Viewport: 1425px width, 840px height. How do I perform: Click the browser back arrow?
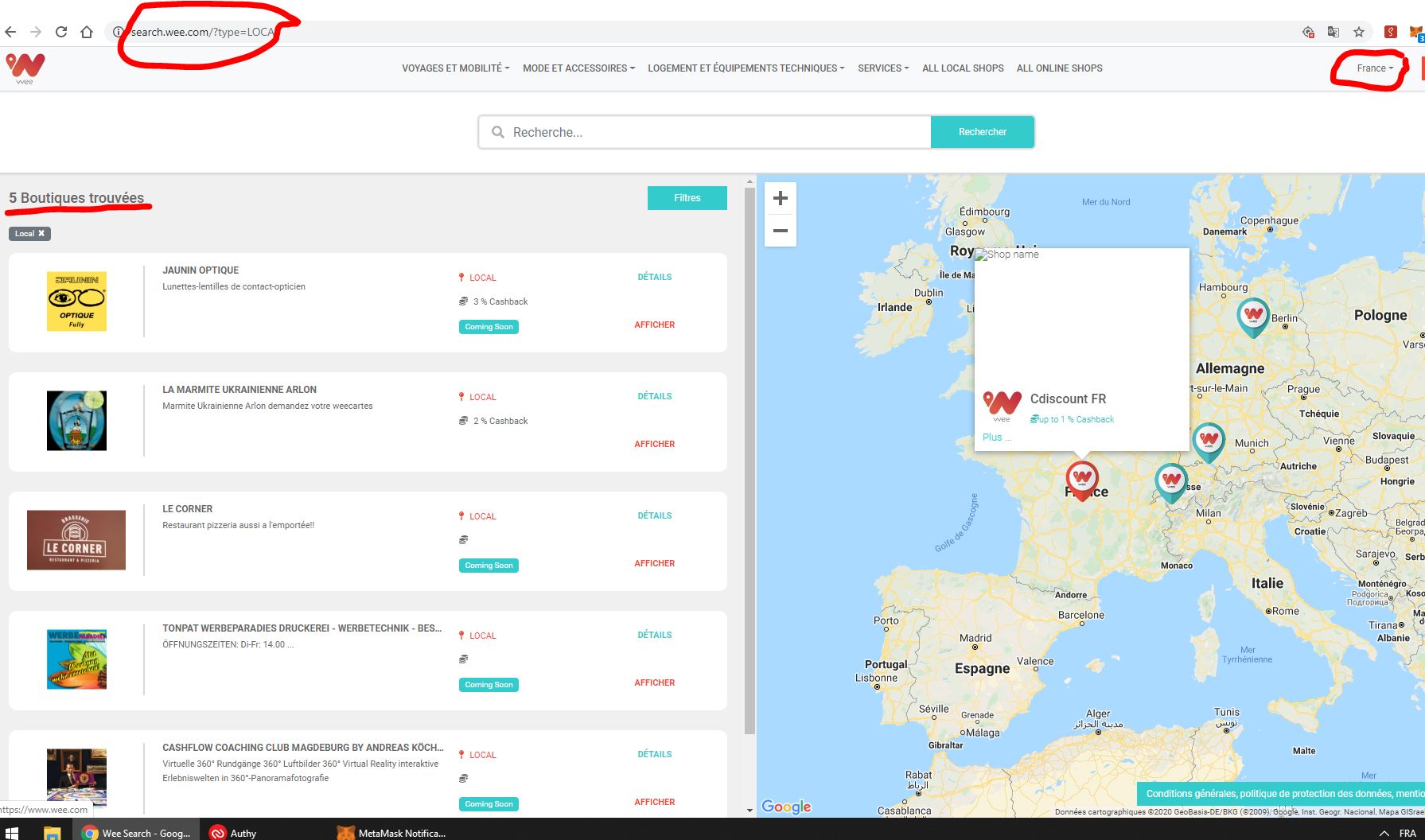tap(10, 32)
